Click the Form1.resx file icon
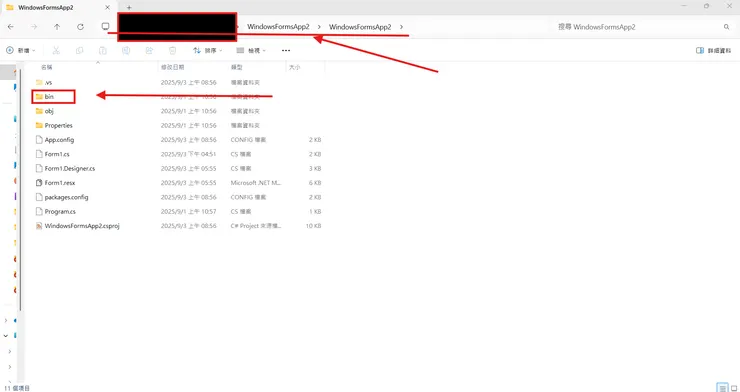Screen dimensions: 740x392 coord(39,183)
